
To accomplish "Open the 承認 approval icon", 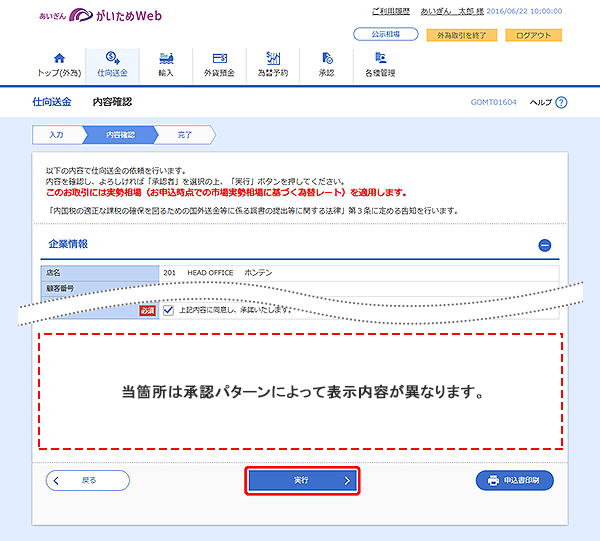I will (327, 59).
